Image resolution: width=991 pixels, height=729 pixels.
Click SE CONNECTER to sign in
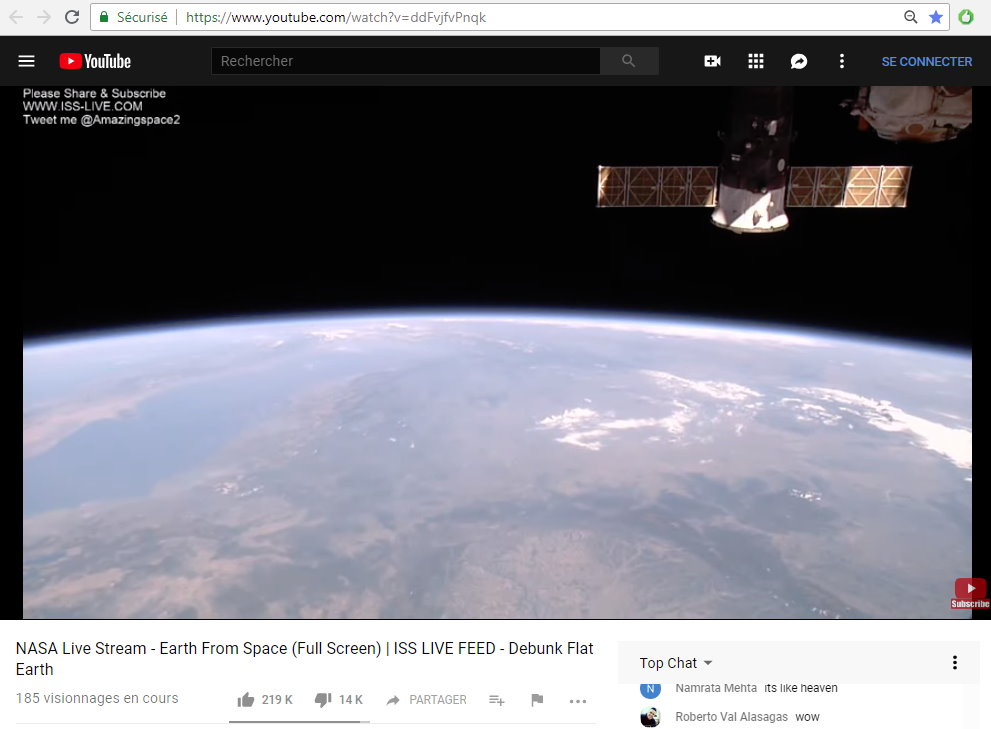927,61
